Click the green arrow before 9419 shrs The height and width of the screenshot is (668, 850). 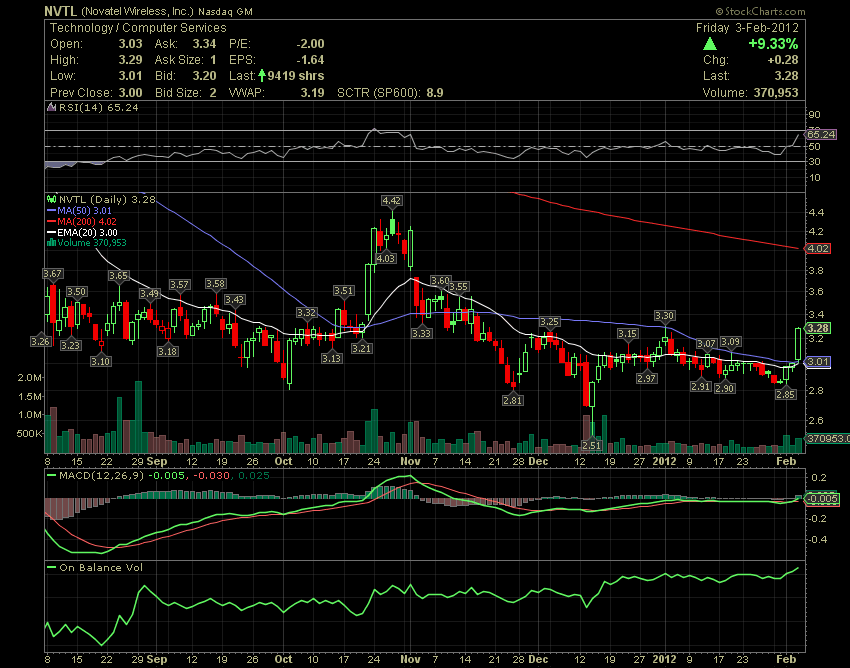(x=262, y=75)
